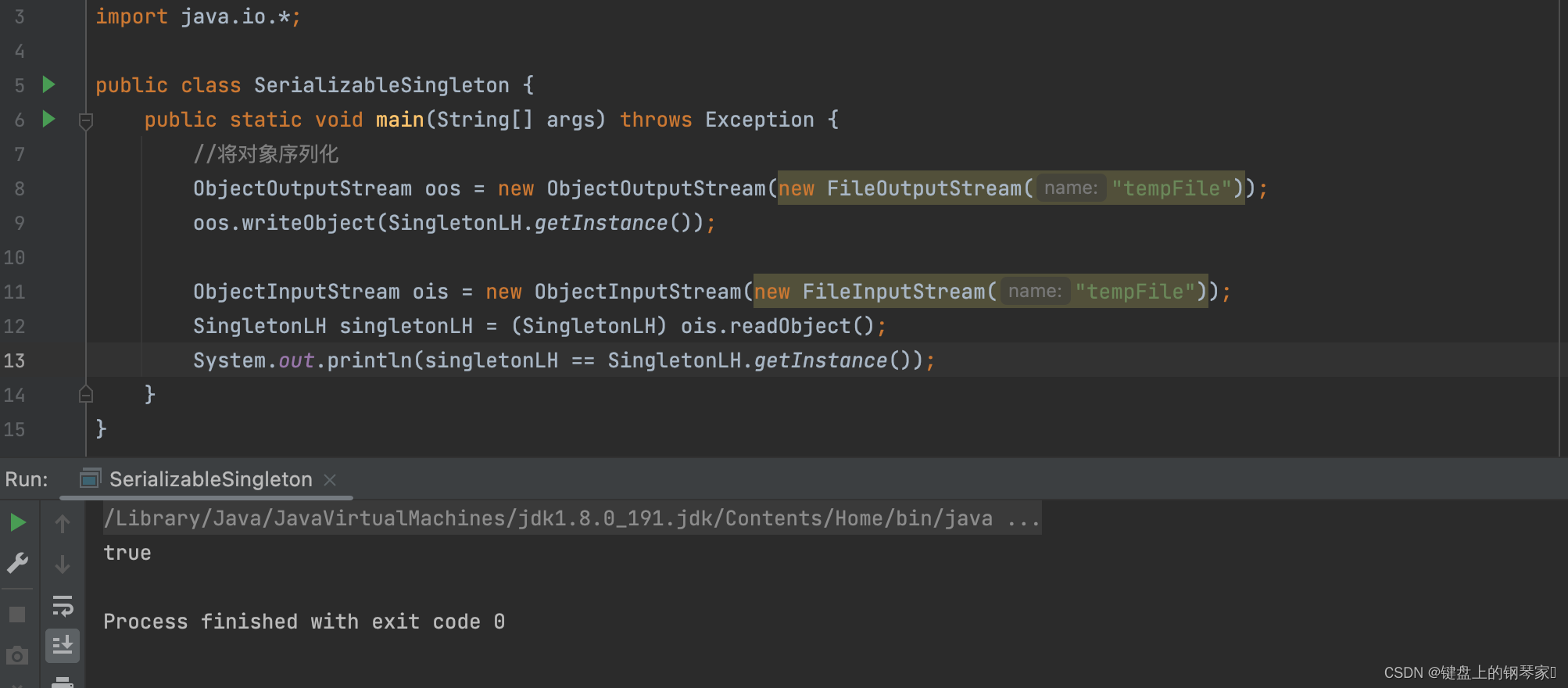Click the main method name
Image resolution: width=1568 pixels, height=688 pixels.
pyautogui.click(x=399, y=120)
